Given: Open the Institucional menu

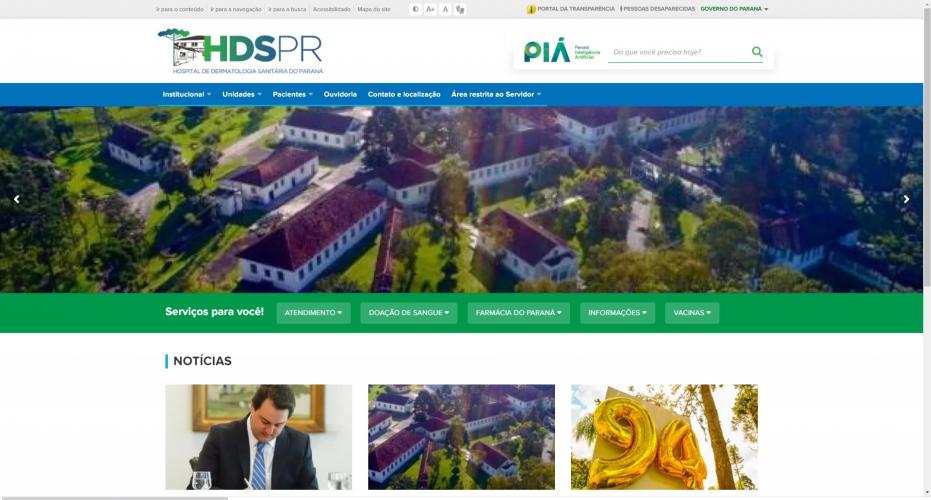Looking at the screenshot, I should (x=186, y=94).
